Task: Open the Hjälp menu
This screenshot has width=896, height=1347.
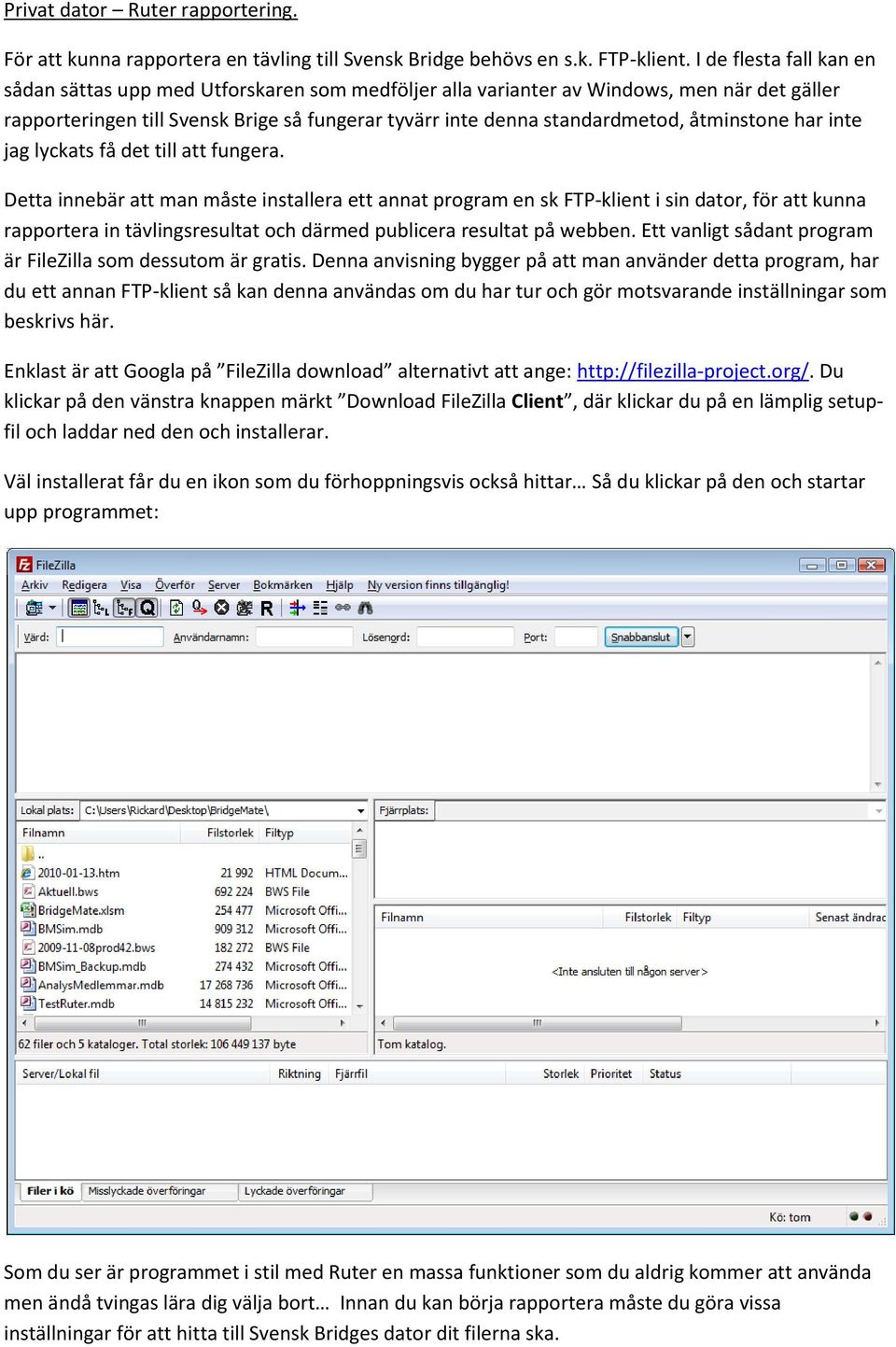Action: [x=340, y=585]
